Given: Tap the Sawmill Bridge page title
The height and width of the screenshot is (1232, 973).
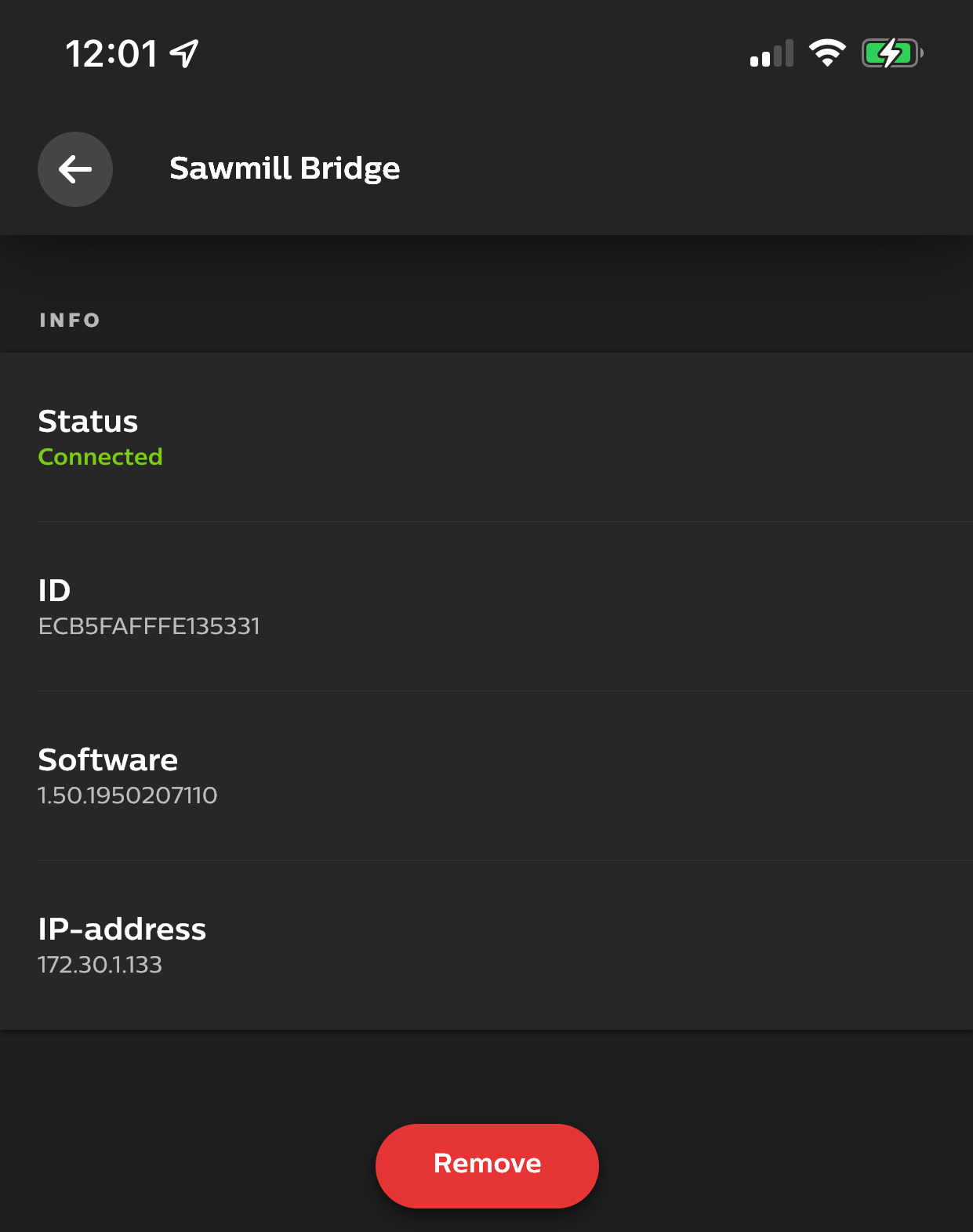Looking at the screenshot, I should [285, 168].
